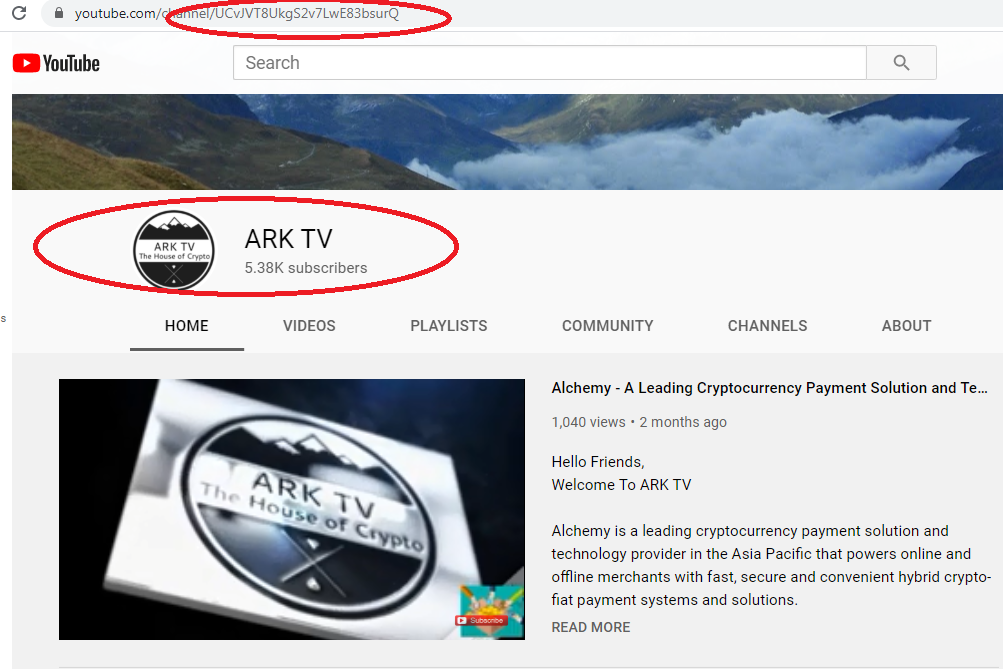Click the magnifier search button
This screenshot has width=1003, height=669.
click(901, 63)
